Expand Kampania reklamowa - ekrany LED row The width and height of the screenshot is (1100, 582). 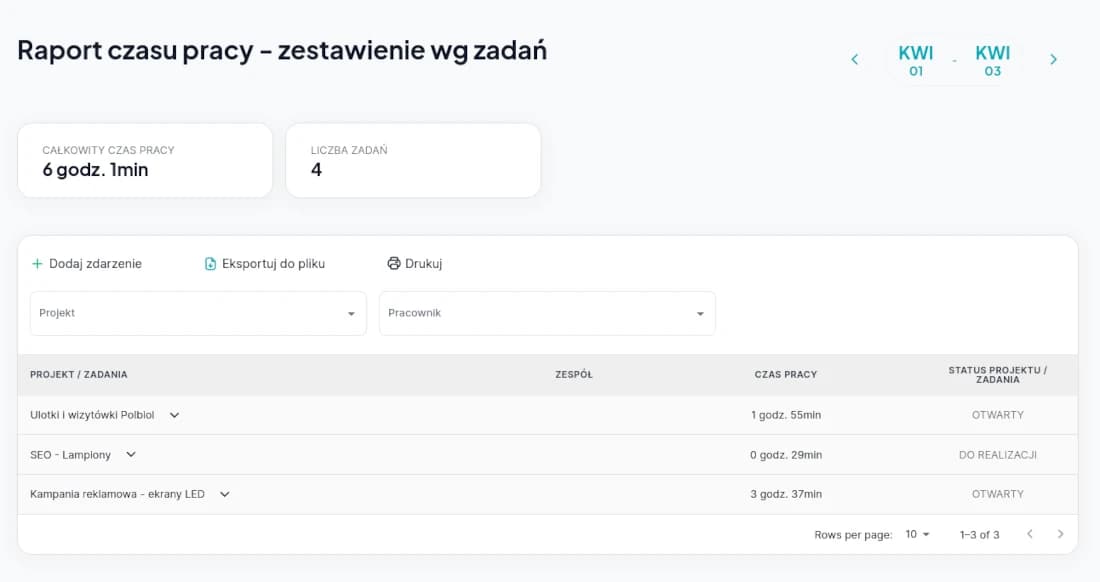pos(224,494)
